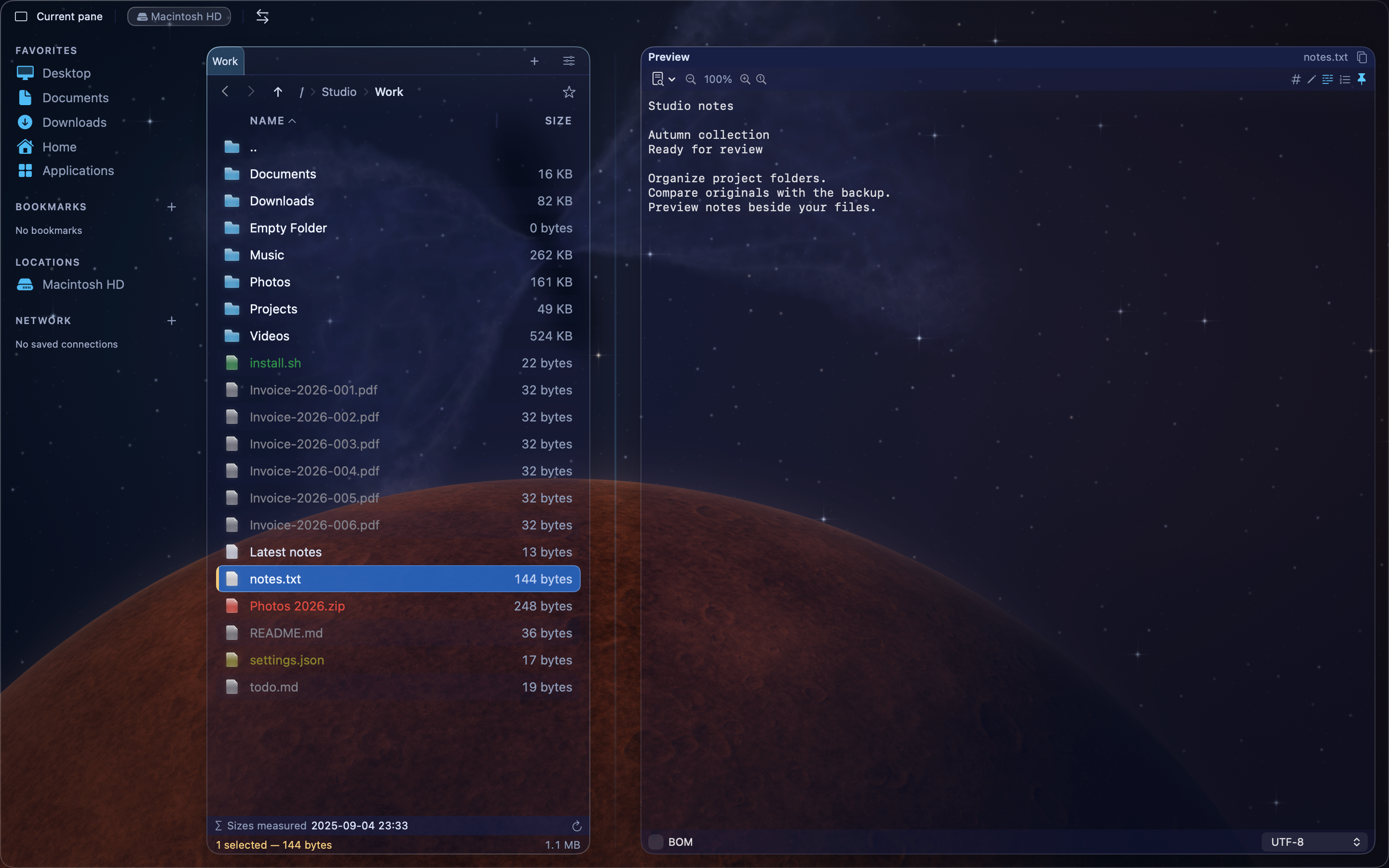The image size is (1389, 868).
Task: Open the Current pane layout selector
Action: pos(58,17)
